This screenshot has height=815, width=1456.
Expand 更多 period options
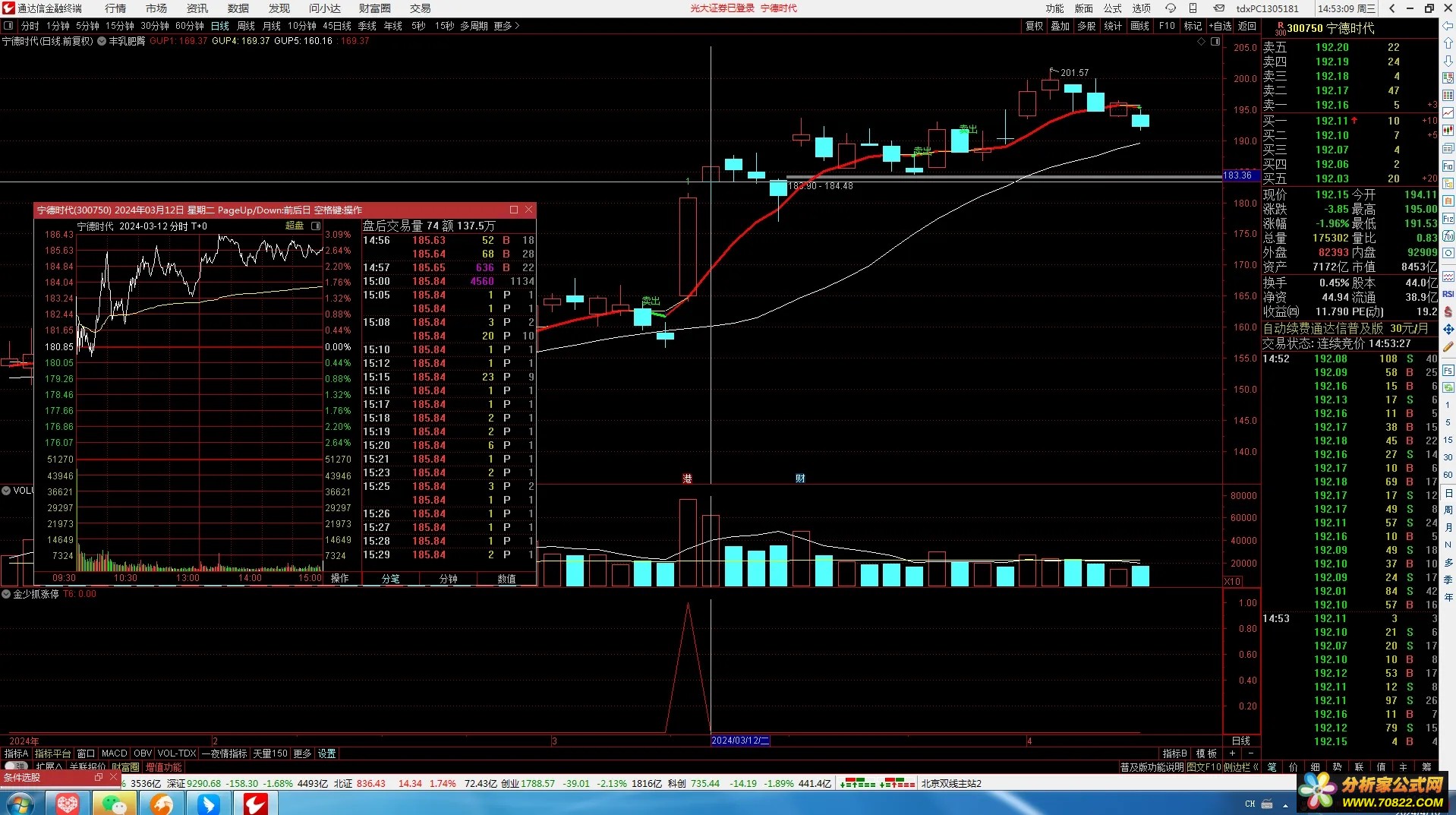[506, 26]
